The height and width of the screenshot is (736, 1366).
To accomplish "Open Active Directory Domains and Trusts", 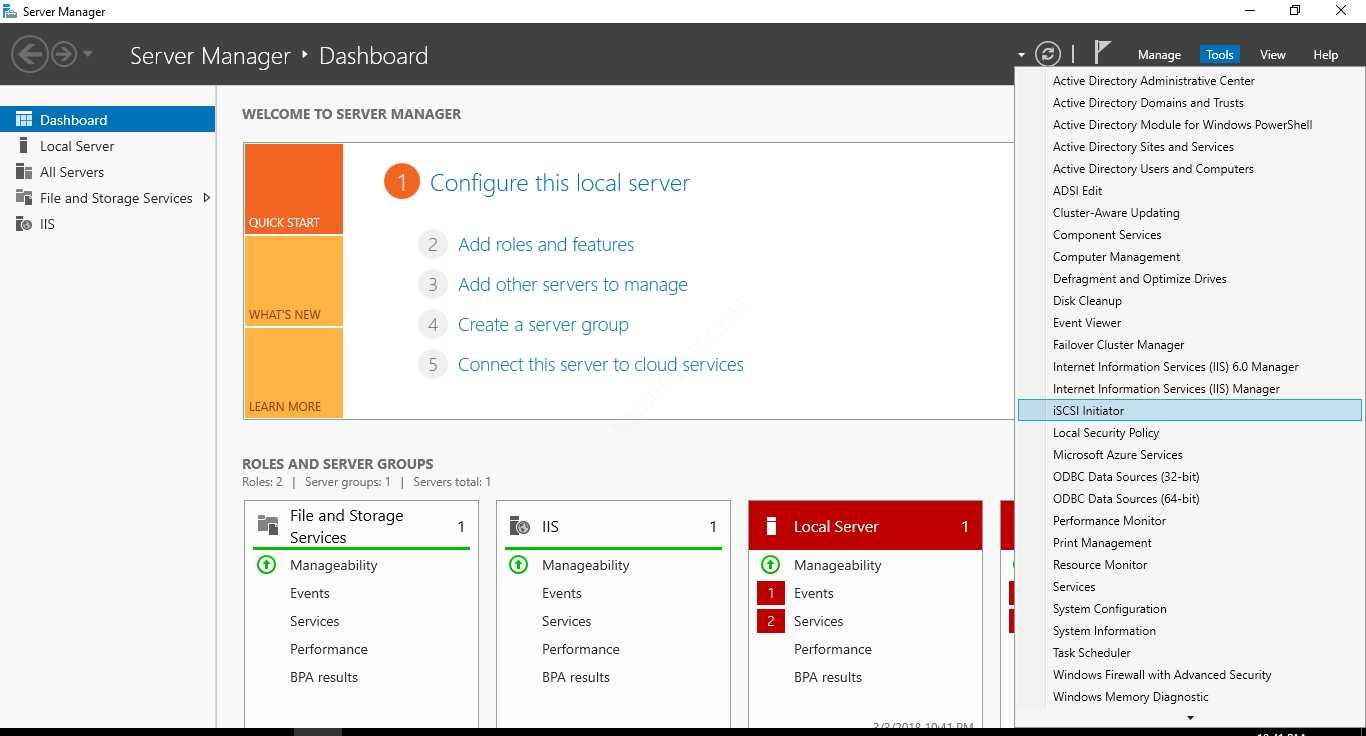I will pyautogui.click(x=1190, y=103).
